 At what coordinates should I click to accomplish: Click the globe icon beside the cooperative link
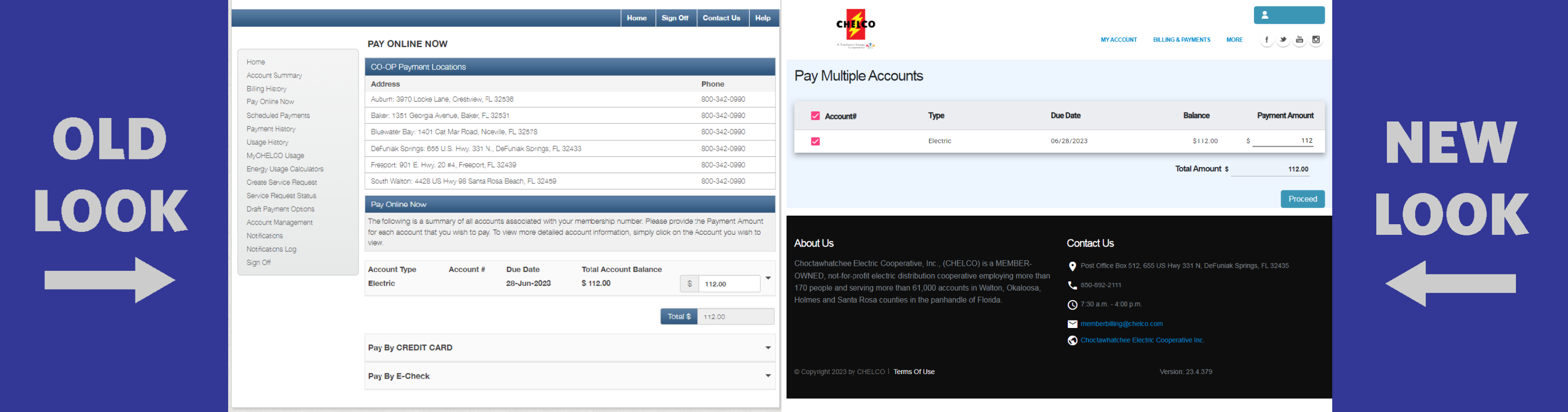coord(1072,341)
